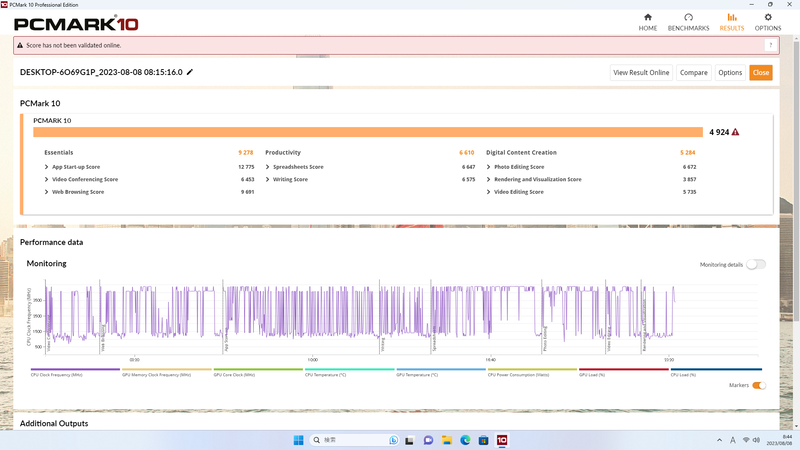
Task: Launch Microsoft Edge from taskbar
Action: point(465,440)
